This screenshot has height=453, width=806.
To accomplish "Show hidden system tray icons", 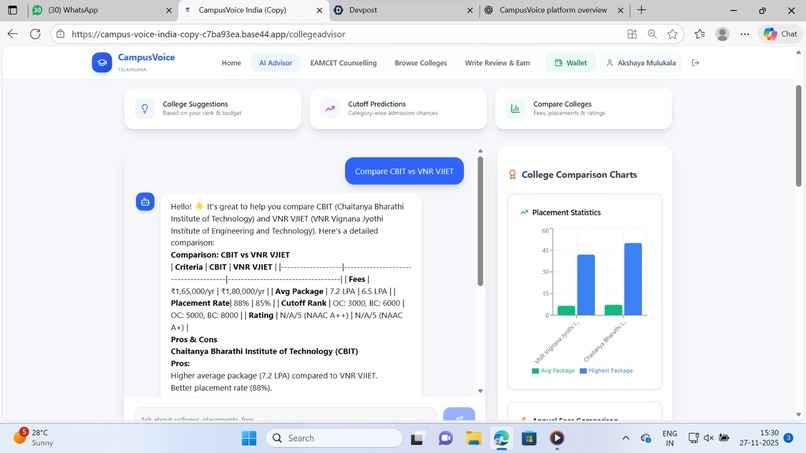I will click(626, 438).
